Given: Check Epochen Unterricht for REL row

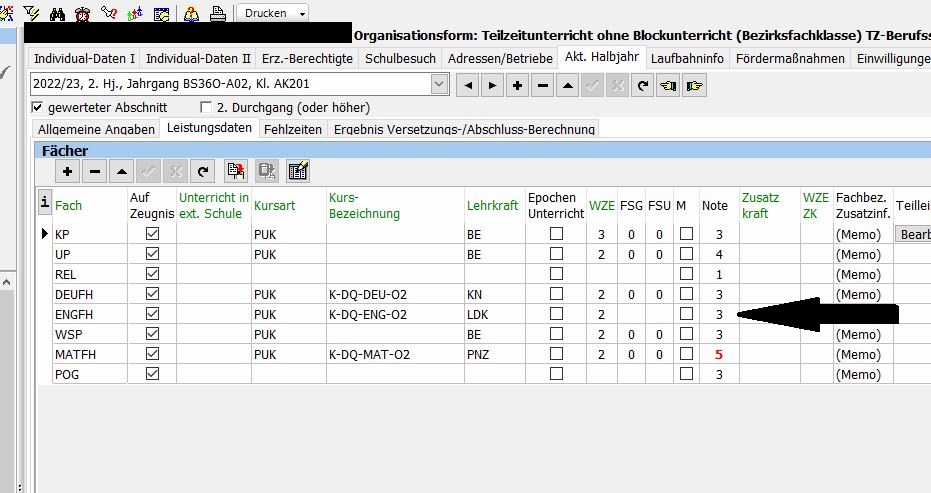Looking at the screenshot, I should (556, 274).
